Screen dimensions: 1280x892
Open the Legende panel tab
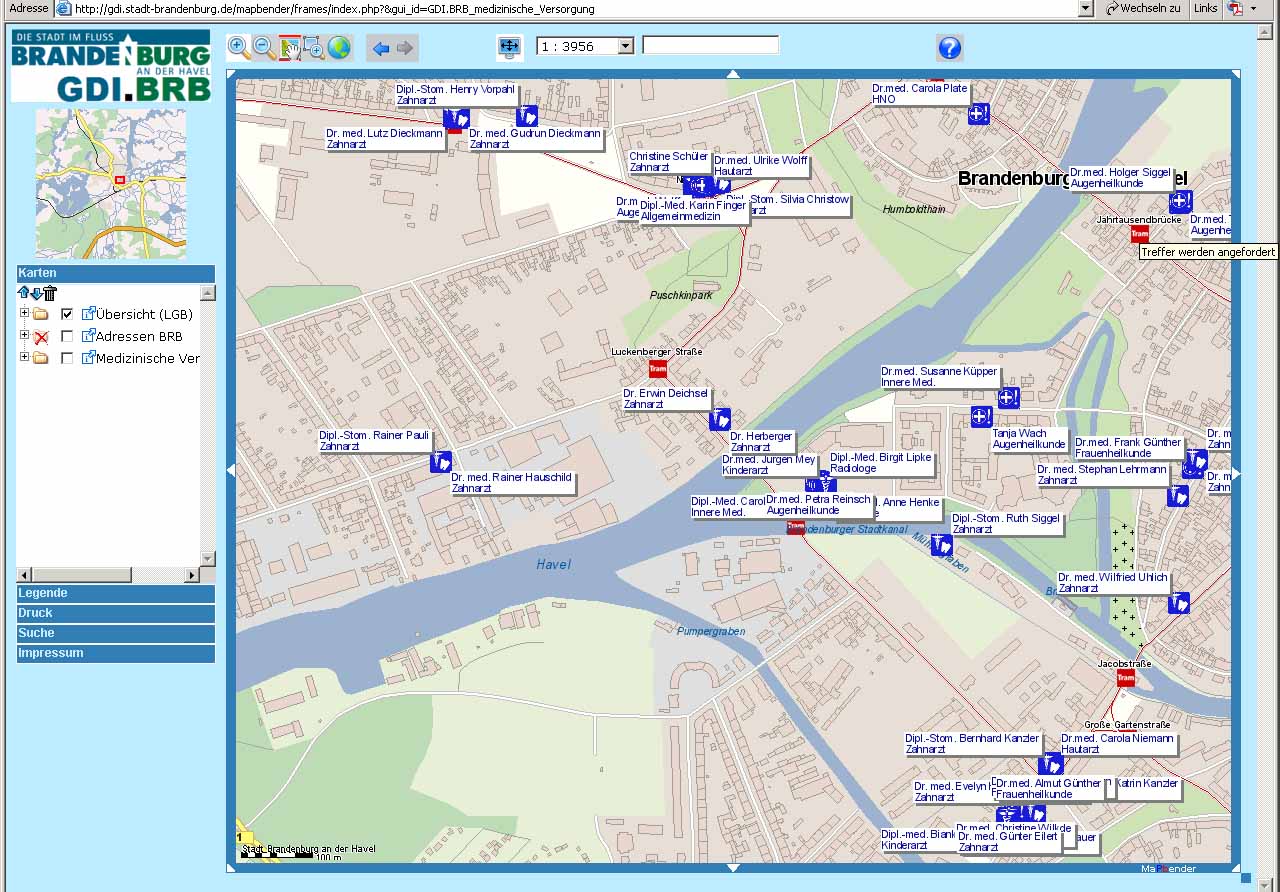coord(115,593)
